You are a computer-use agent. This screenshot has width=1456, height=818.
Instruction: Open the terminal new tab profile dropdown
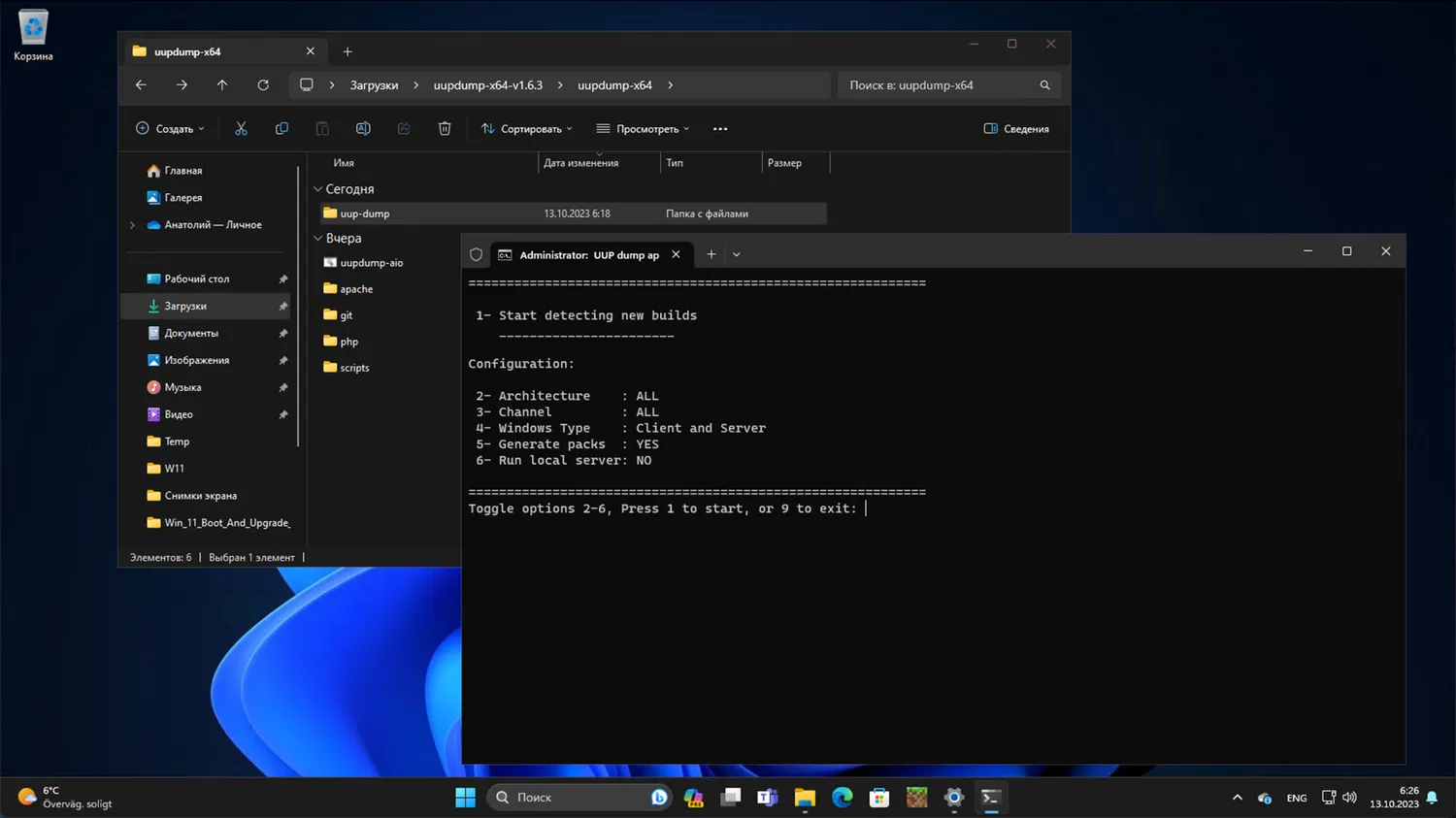tap(737, 254)
